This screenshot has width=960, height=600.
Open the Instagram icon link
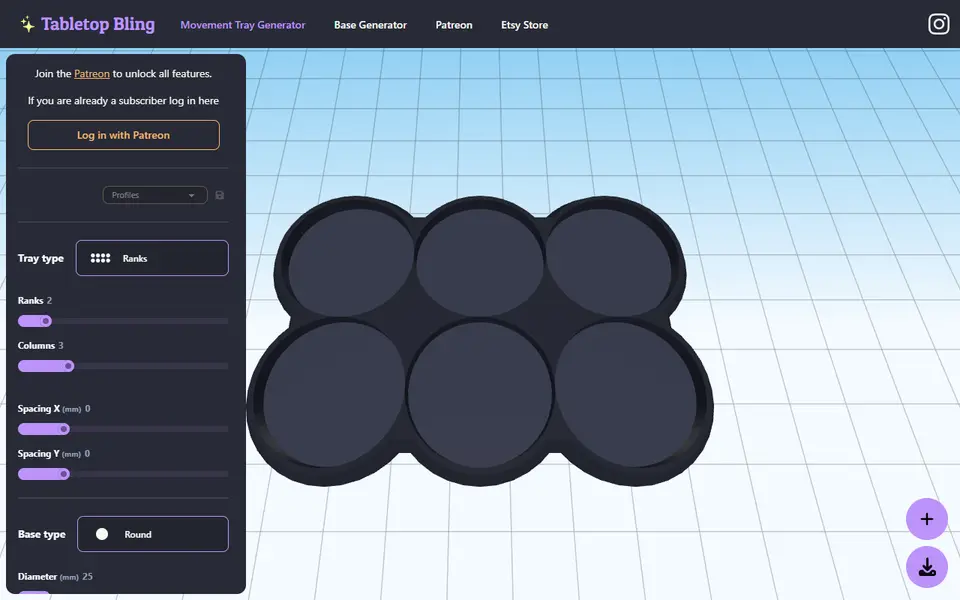click(x=938, y=24)
